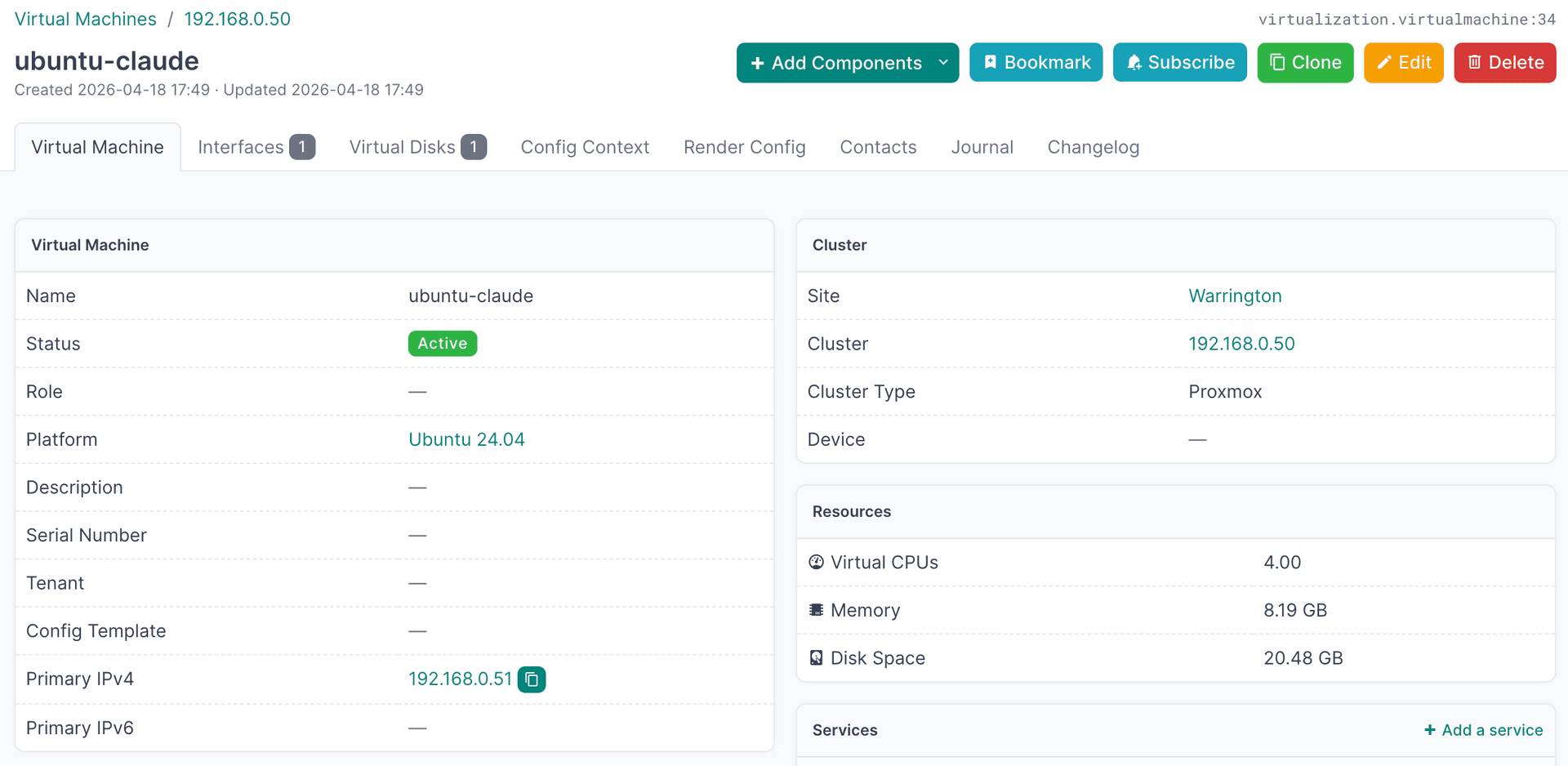Open the Warrington site link
Viewport: 1568px width, 766px height.
point(1235,296)
